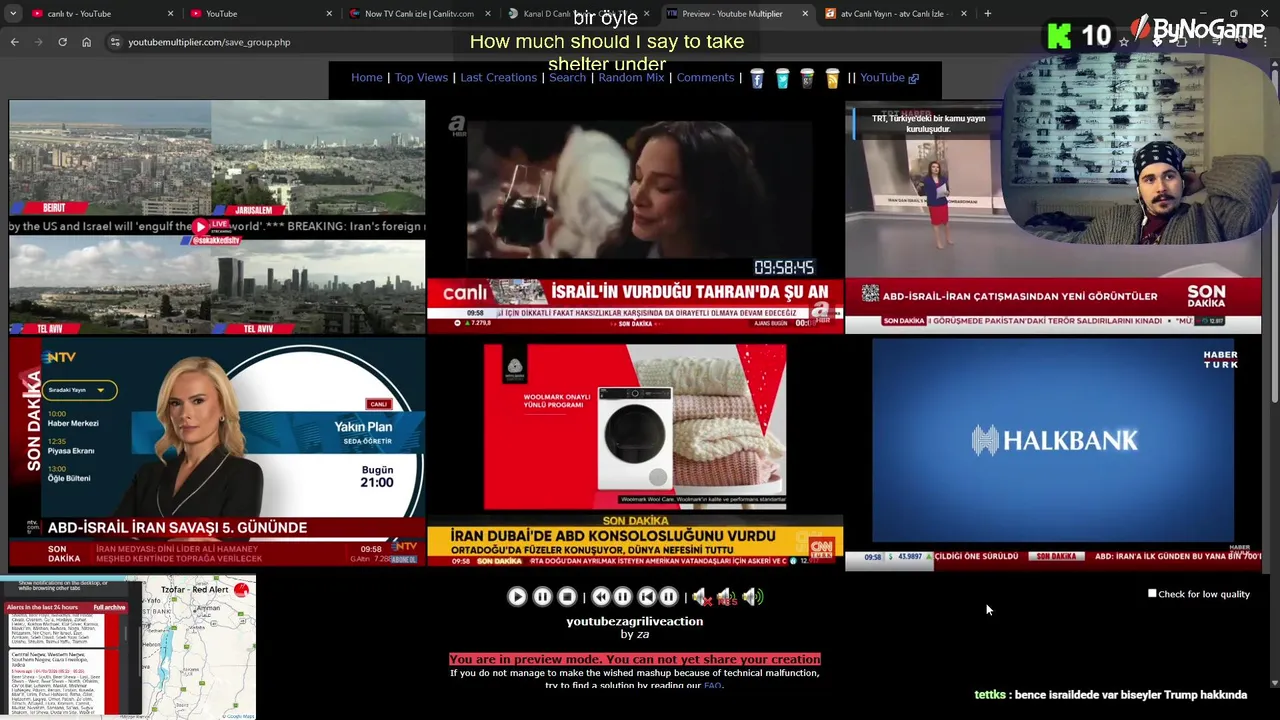Click the Beirut Jerusalem Tel Aviv livecam video
The height and width of the screenshot is (720, 1280).
[217, 217]
